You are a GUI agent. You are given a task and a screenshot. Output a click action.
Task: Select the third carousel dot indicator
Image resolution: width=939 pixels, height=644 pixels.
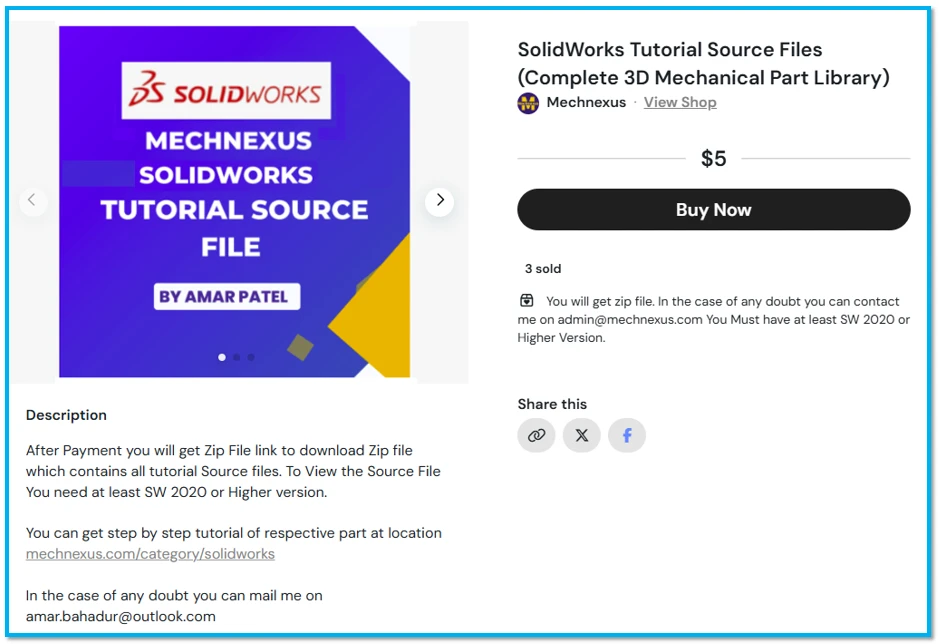point(250,357)
